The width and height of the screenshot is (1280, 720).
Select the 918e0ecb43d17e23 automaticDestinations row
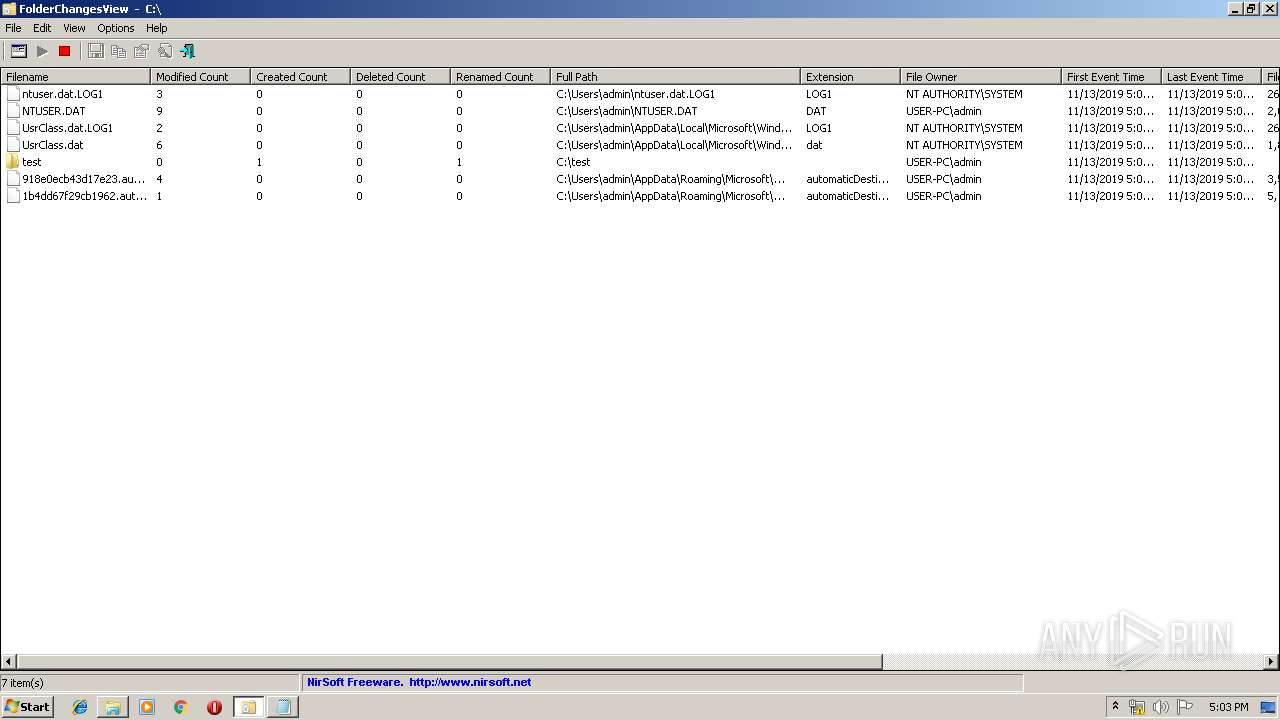tap(640, 179)
